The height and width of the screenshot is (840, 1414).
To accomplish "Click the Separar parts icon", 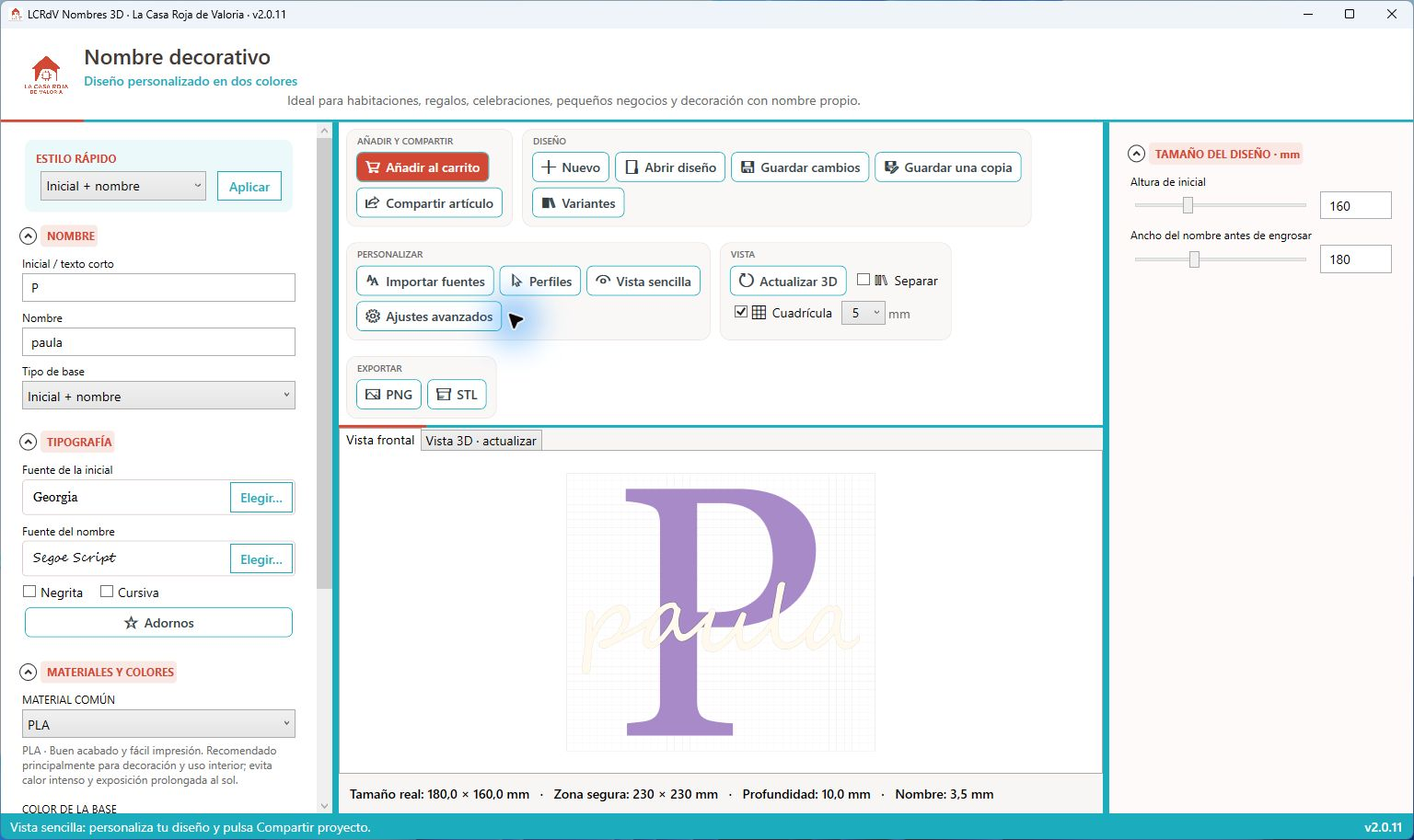I will coord(881,280).
